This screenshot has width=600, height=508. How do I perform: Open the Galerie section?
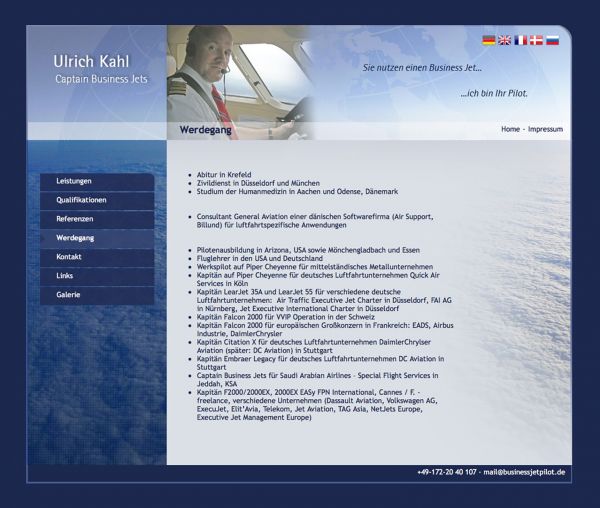tap(97, 295)
